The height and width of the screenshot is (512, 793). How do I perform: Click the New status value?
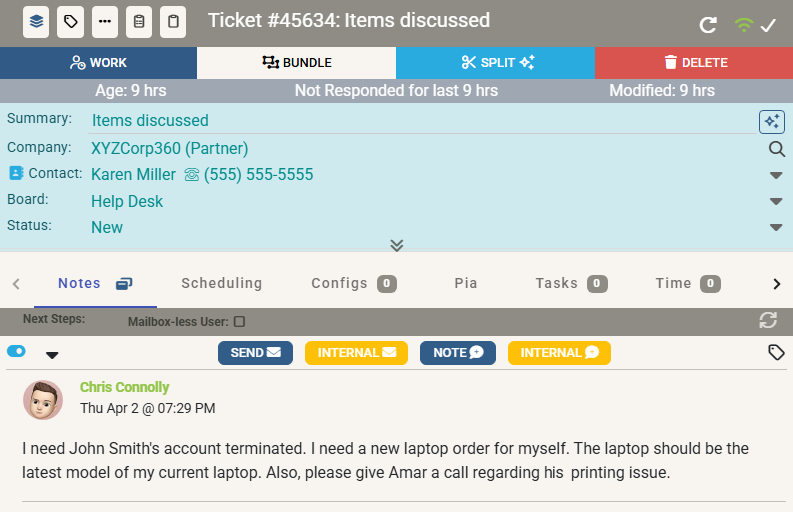(x=107, y=227)
